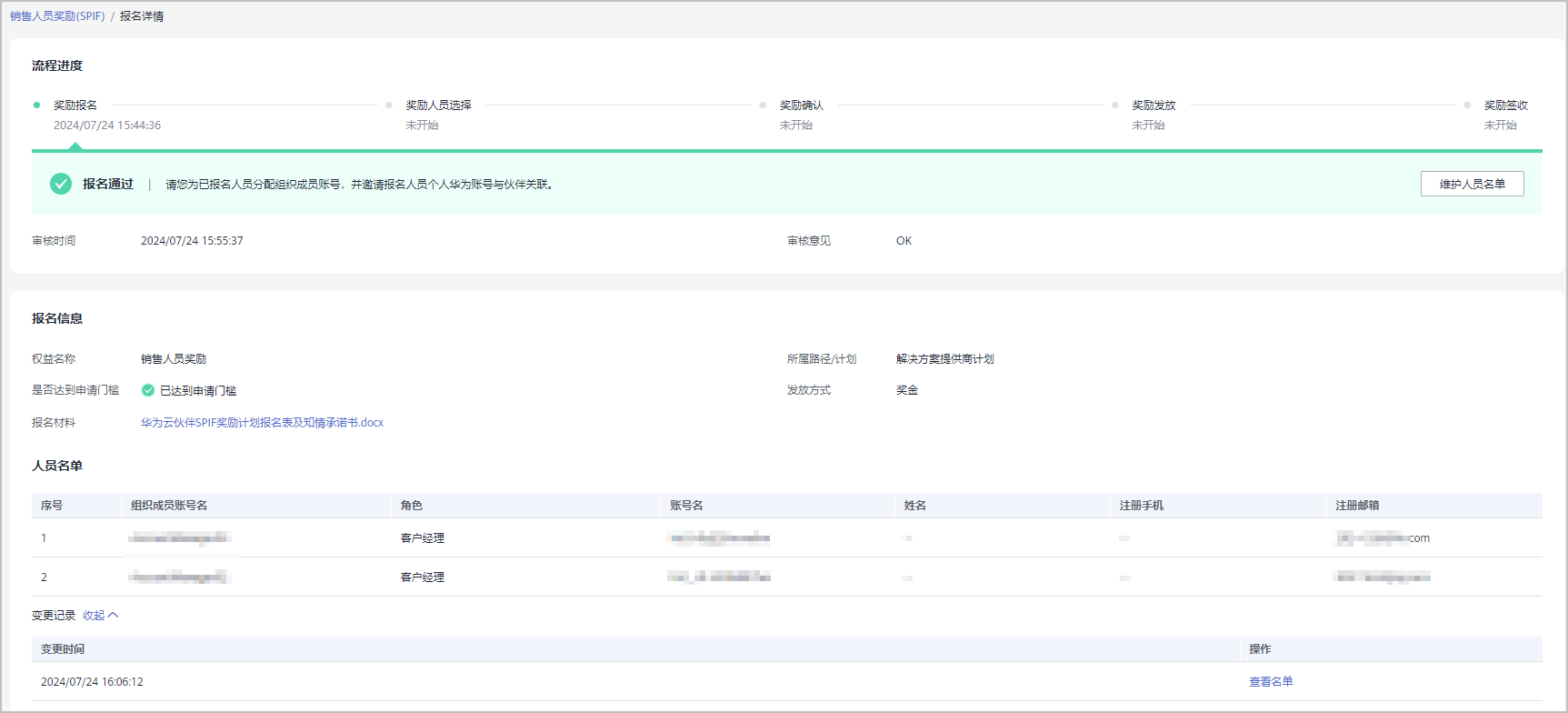This screenshot has width=1568, height=713.
Task: Click the 维护人员名单 button
Action: click(x=1472, y=184)
